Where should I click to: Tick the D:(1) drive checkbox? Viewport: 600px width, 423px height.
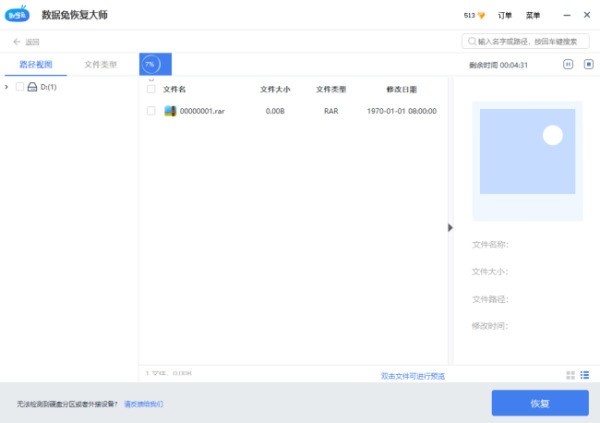(x=19, y=87)
